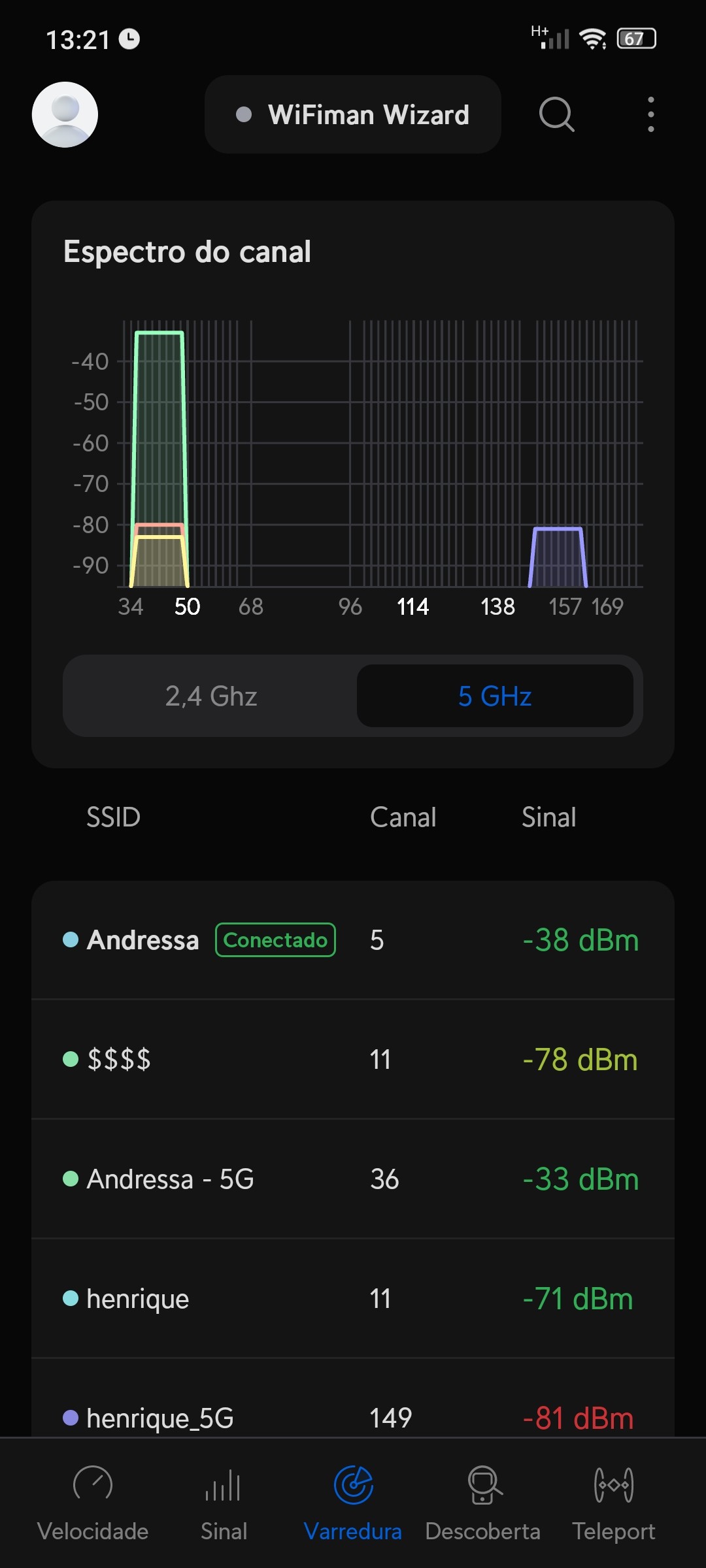This screenshot has height=1568, width=706.
Task: Select the 5 GHz band toggle
Action: click(x=495, y=696)
